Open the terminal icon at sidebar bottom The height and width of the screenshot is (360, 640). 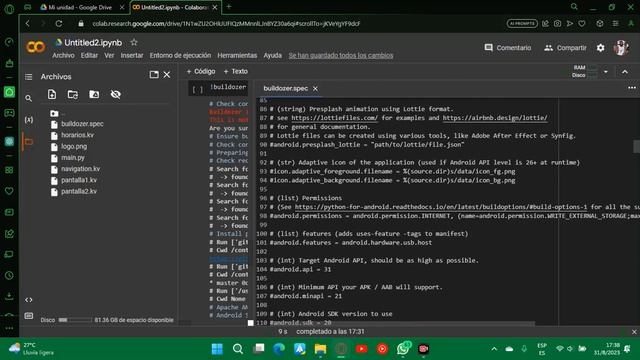click(x=29, y=316)
